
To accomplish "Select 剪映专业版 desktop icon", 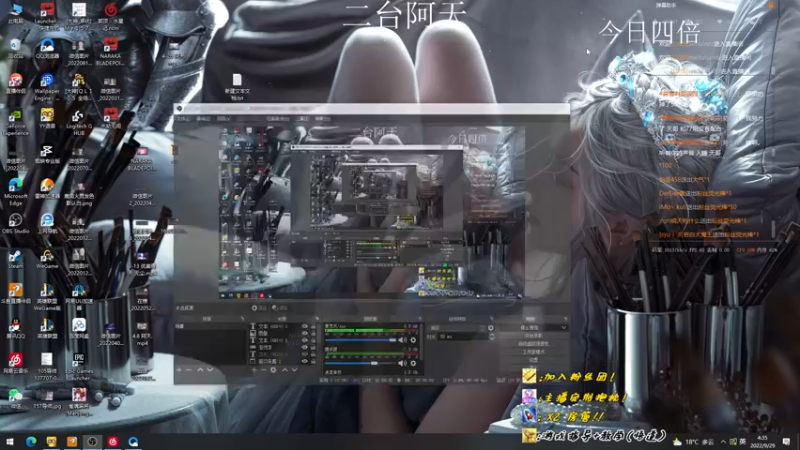I will tap(47, 154).
